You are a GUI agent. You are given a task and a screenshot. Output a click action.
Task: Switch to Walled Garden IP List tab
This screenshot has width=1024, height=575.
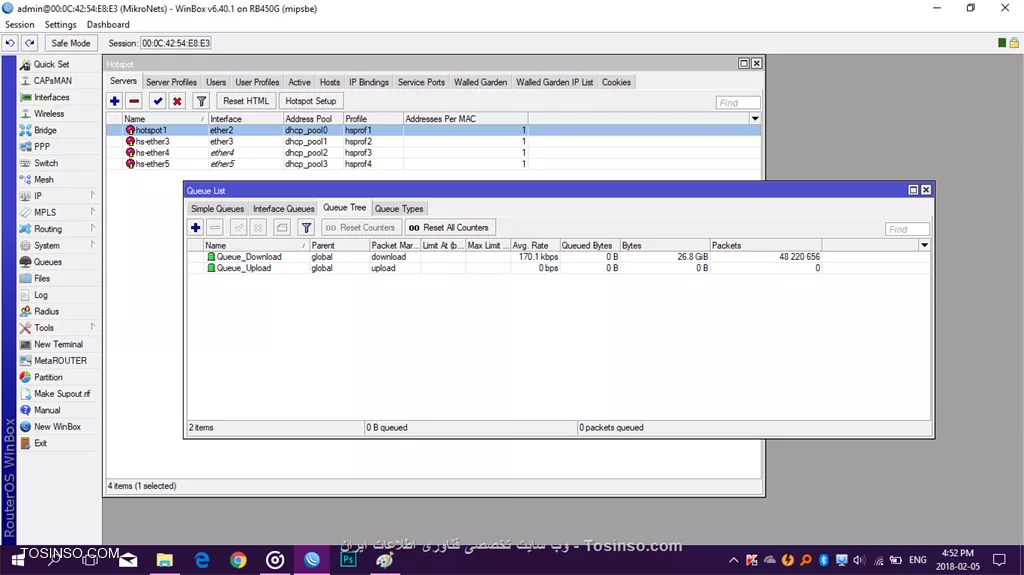pyautogui.click(x=554, y=82)
